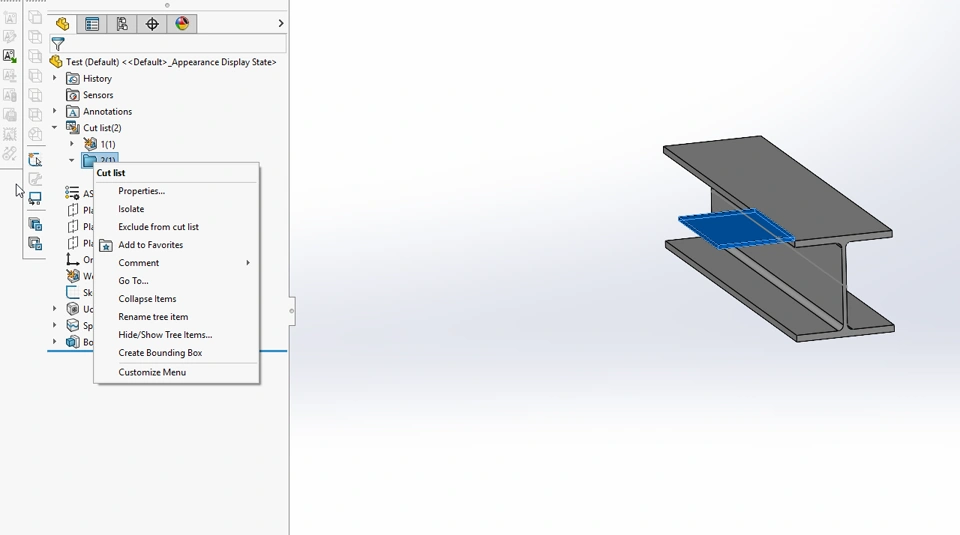Click the material list icon in tree
Image resolution: width=960 pixels, height=535 pixels.
click(x=72, y=193)
